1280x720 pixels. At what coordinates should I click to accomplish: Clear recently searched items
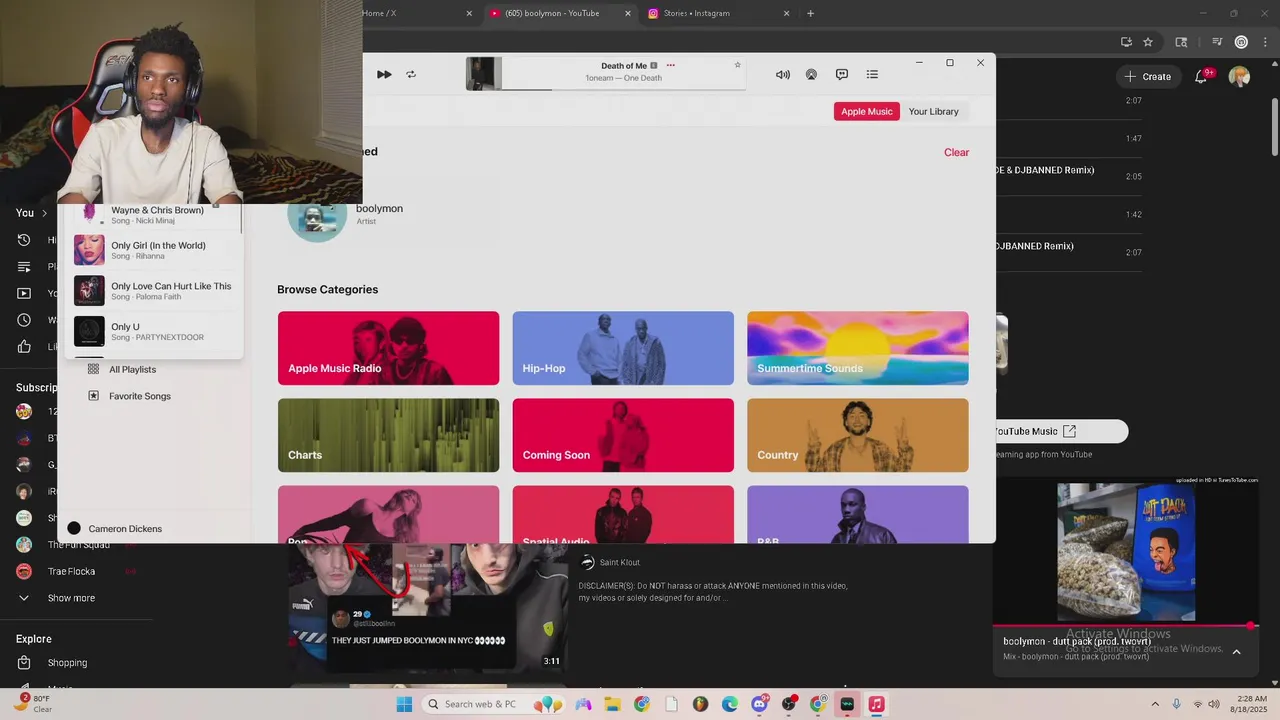(x=956, y=152)
